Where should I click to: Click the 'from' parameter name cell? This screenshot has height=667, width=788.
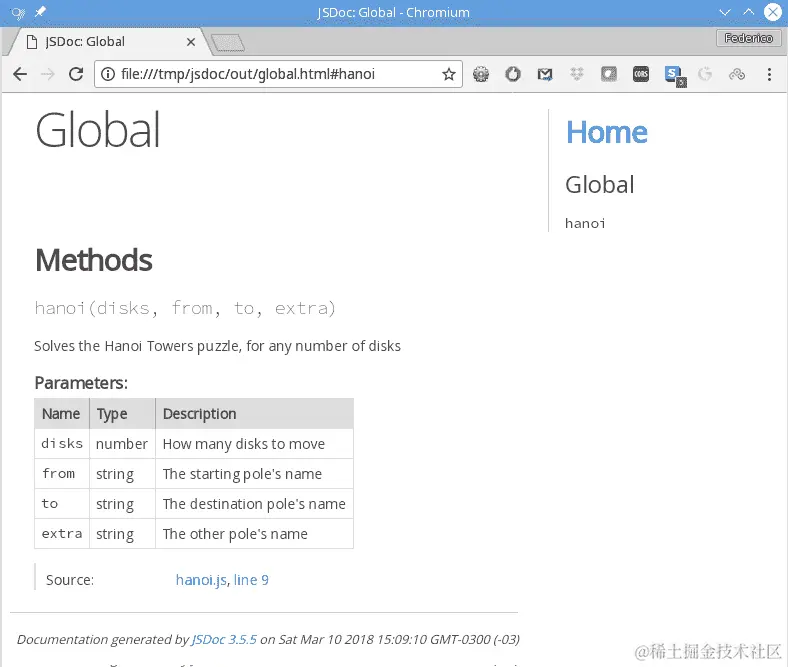[62, 473]
